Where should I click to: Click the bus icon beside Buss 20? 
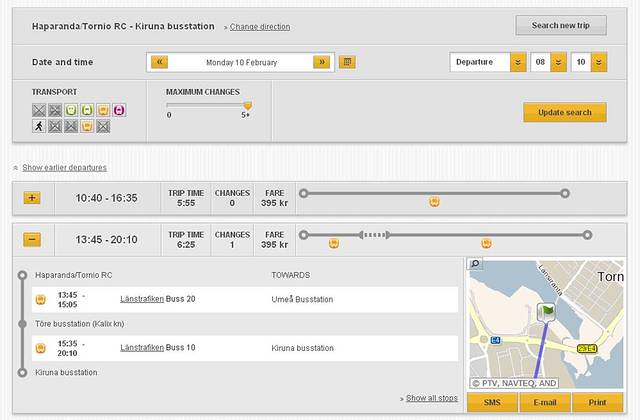[x=40, y=299]
